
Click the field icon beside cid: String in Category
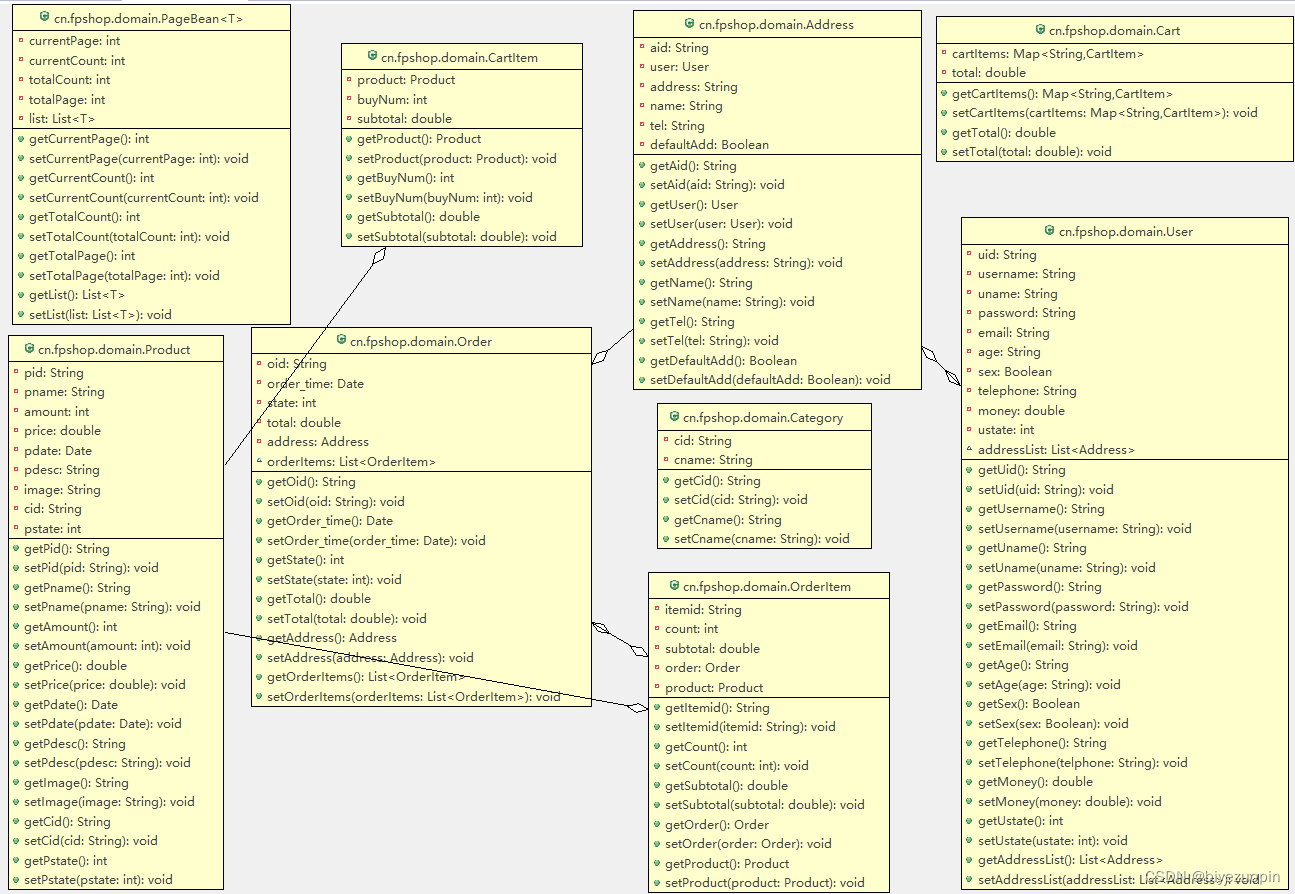tap(666, 440)
